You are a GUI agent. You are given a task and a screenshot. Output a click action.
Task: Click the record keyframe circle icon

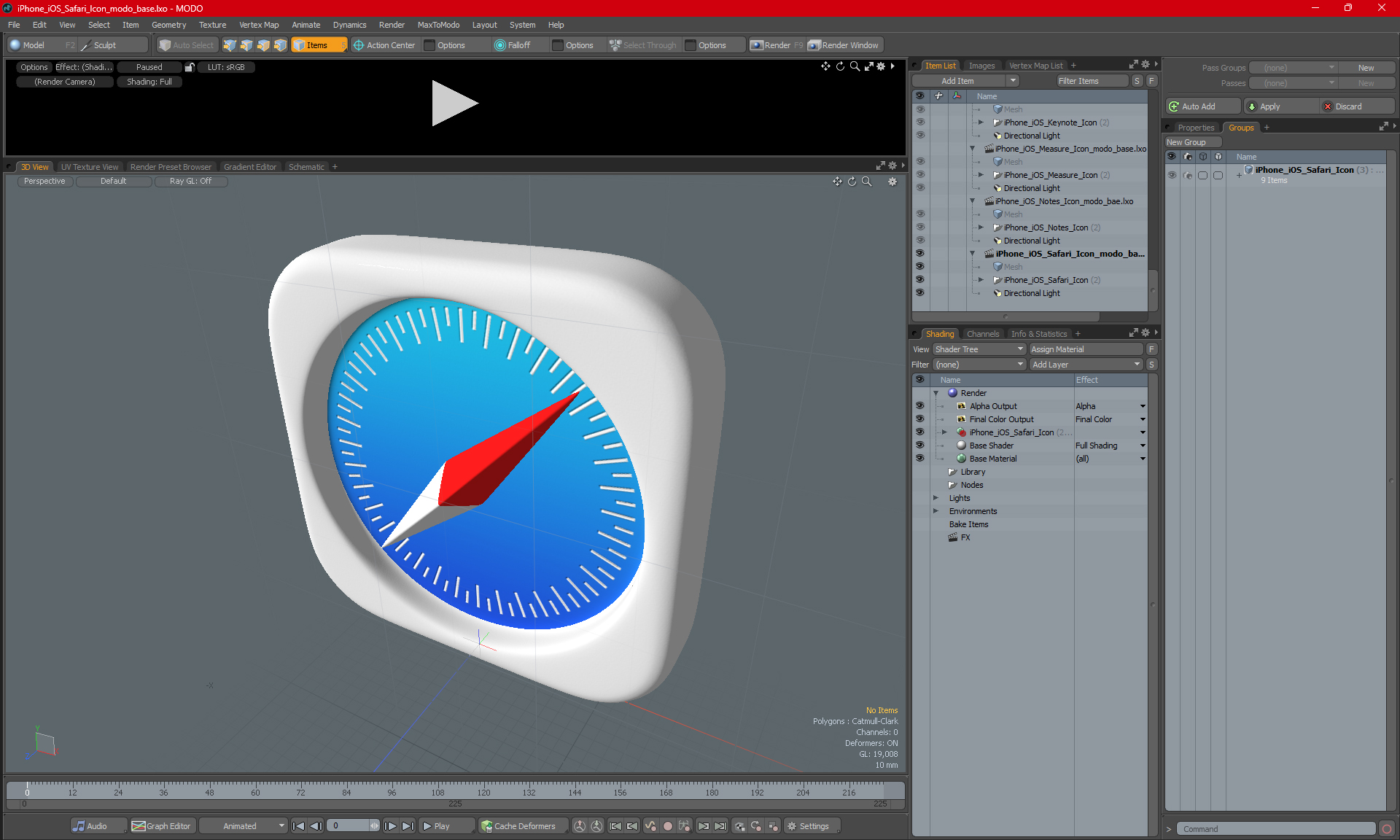(x=667, y=826)
